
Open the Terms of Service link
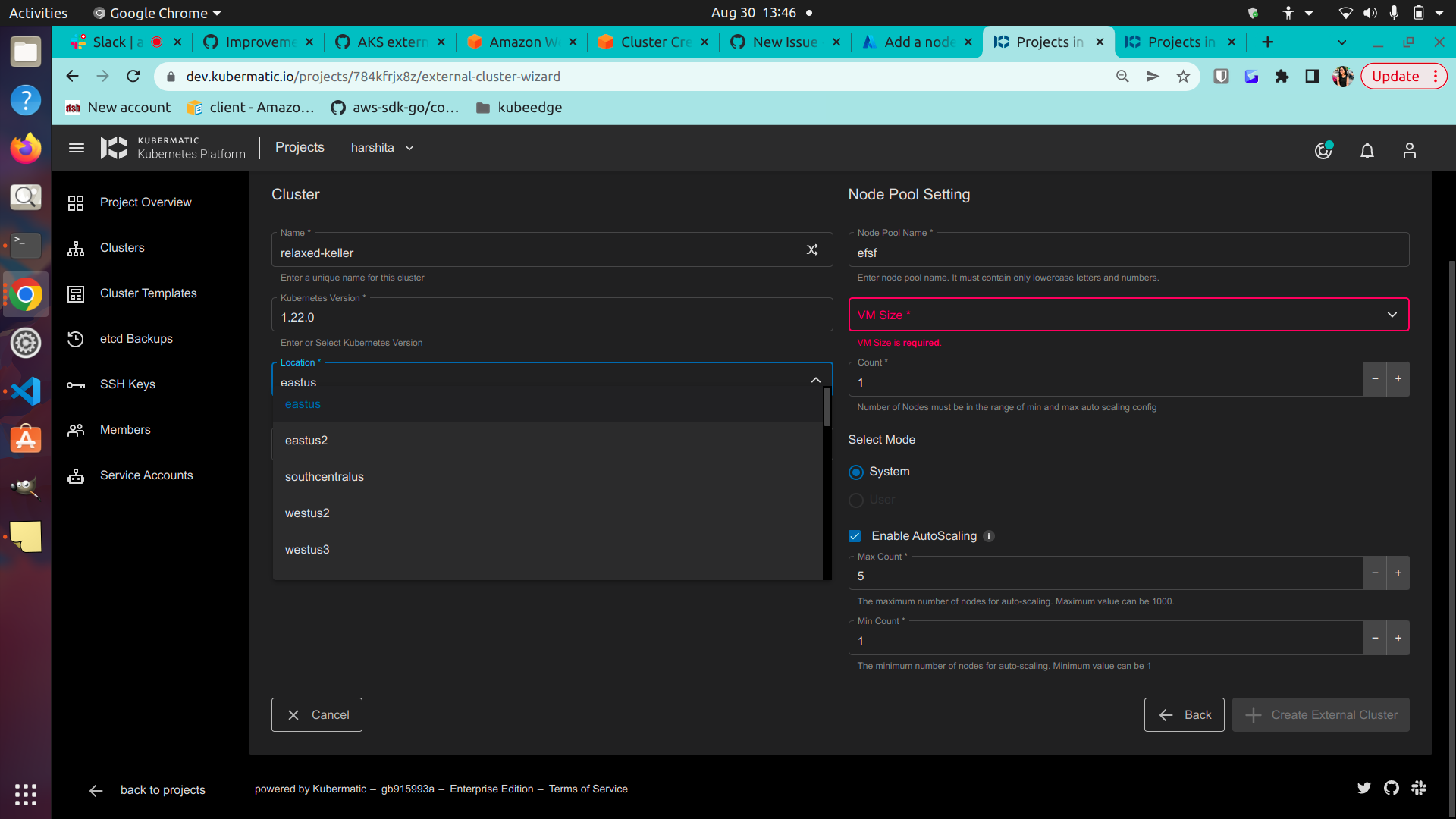(588, 789)
